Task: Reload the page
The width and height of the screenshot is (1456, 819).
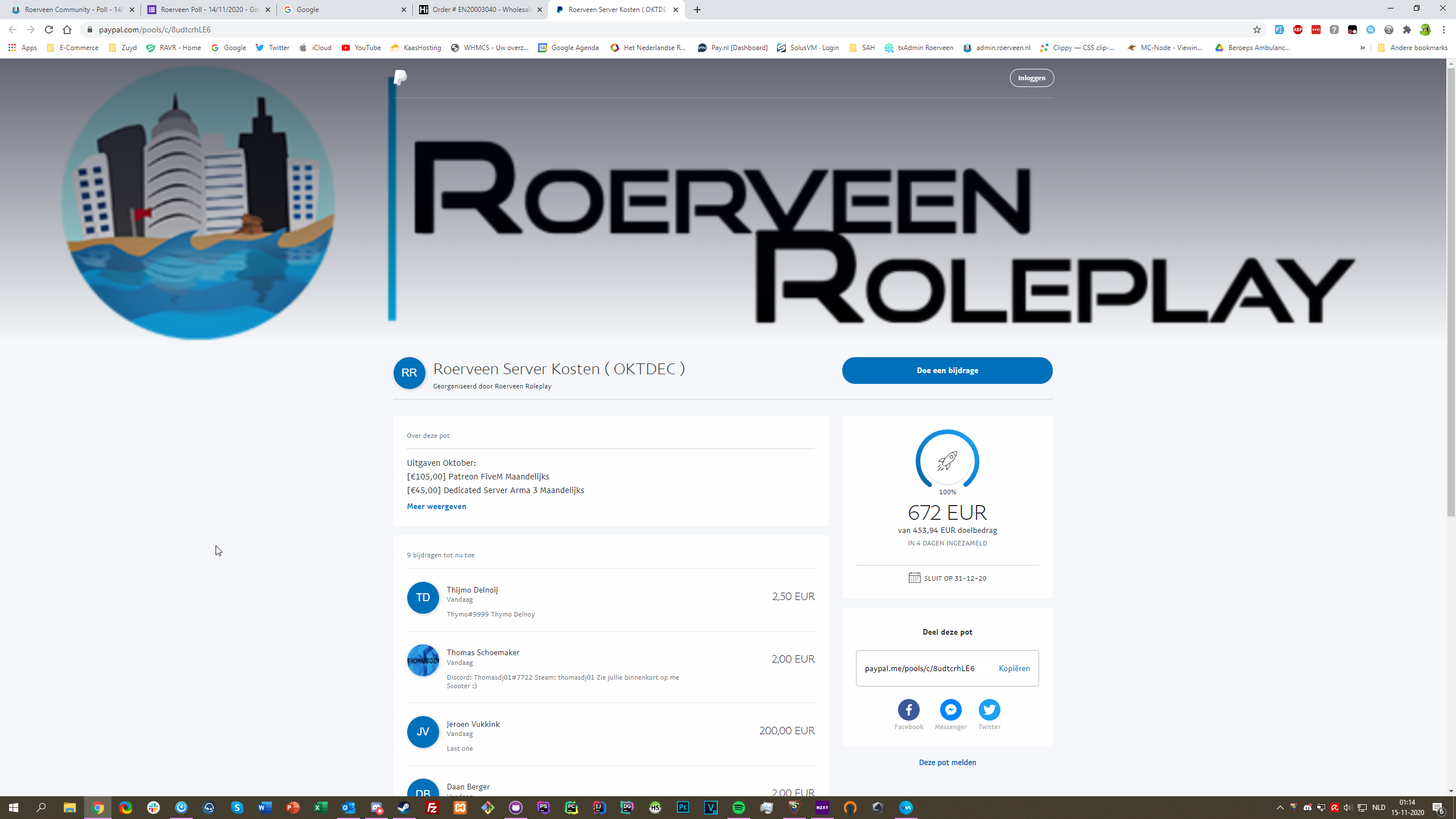Action: pos(49,30)
